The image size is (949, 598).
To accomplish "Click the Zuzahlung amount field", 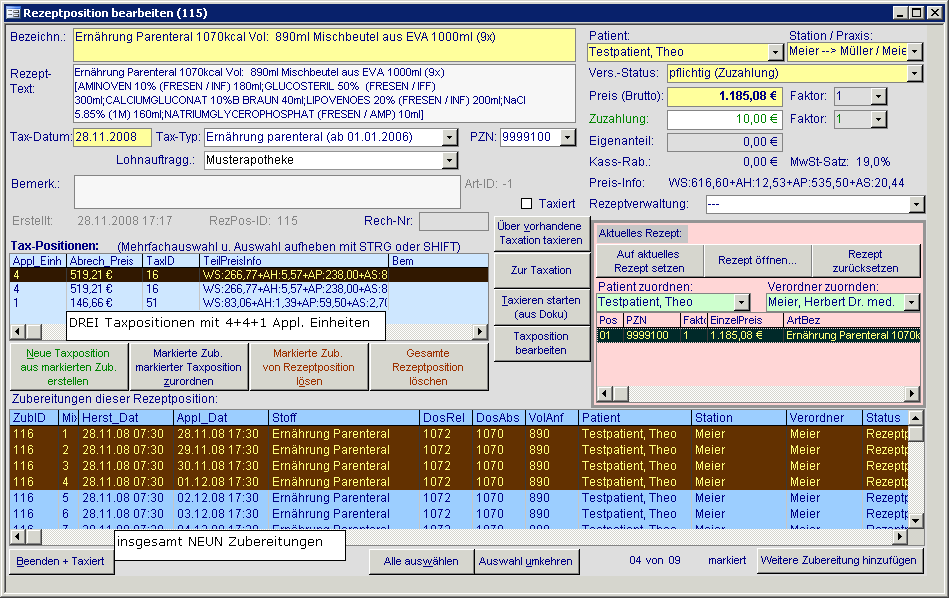I will 724,119.
